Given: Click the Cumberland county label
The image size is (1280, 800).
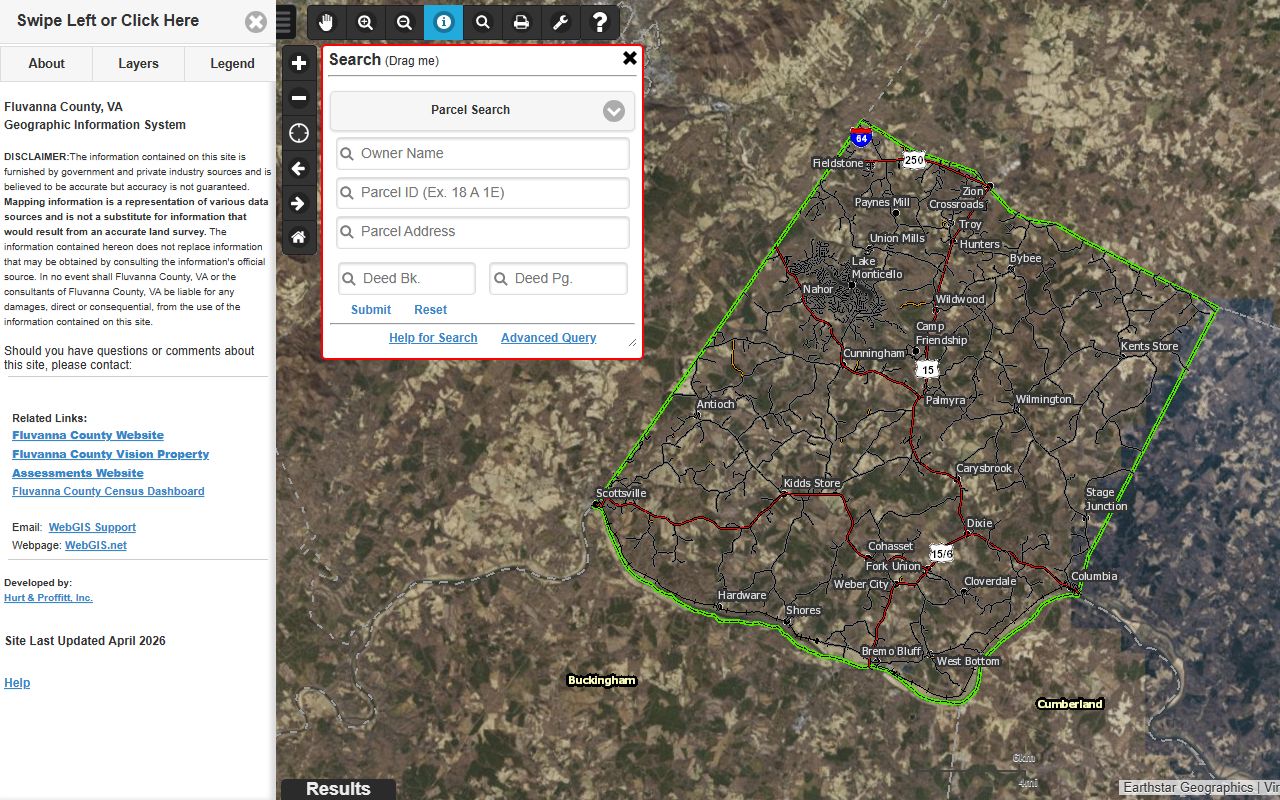Looking at the screenshot, I should pos(1069,704).
